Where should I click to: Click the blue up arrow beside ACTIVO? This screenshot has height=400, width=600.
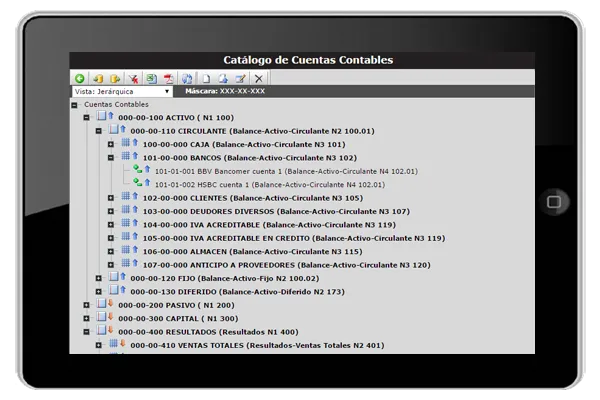[111, 115]
